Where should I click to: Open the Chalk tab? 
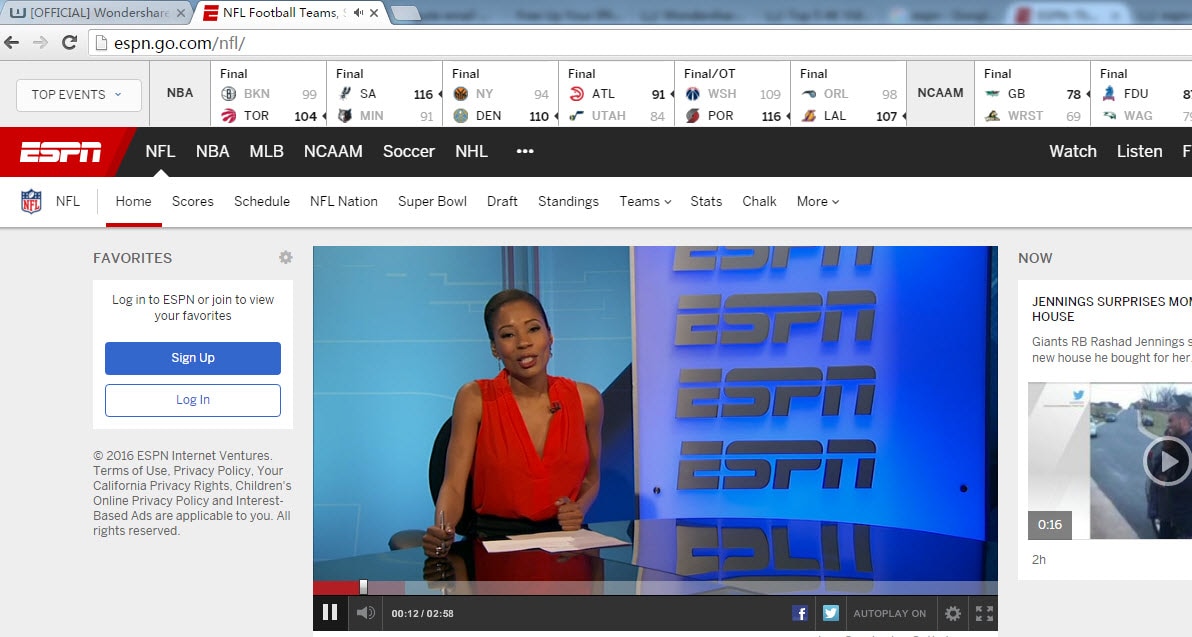click(x=759, y=201)
